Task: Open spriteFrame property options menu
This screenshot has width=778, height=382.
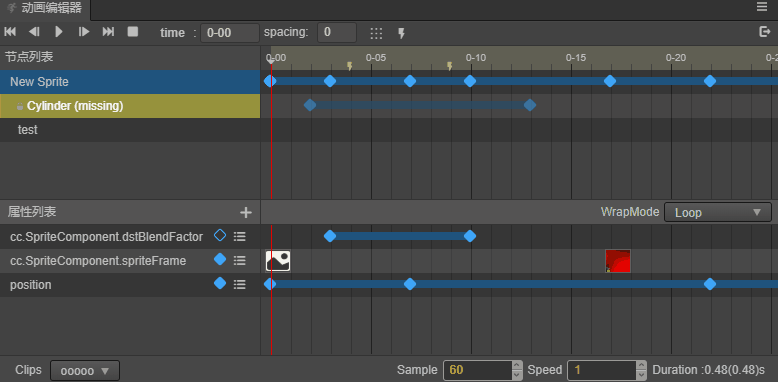Action: 240,261
